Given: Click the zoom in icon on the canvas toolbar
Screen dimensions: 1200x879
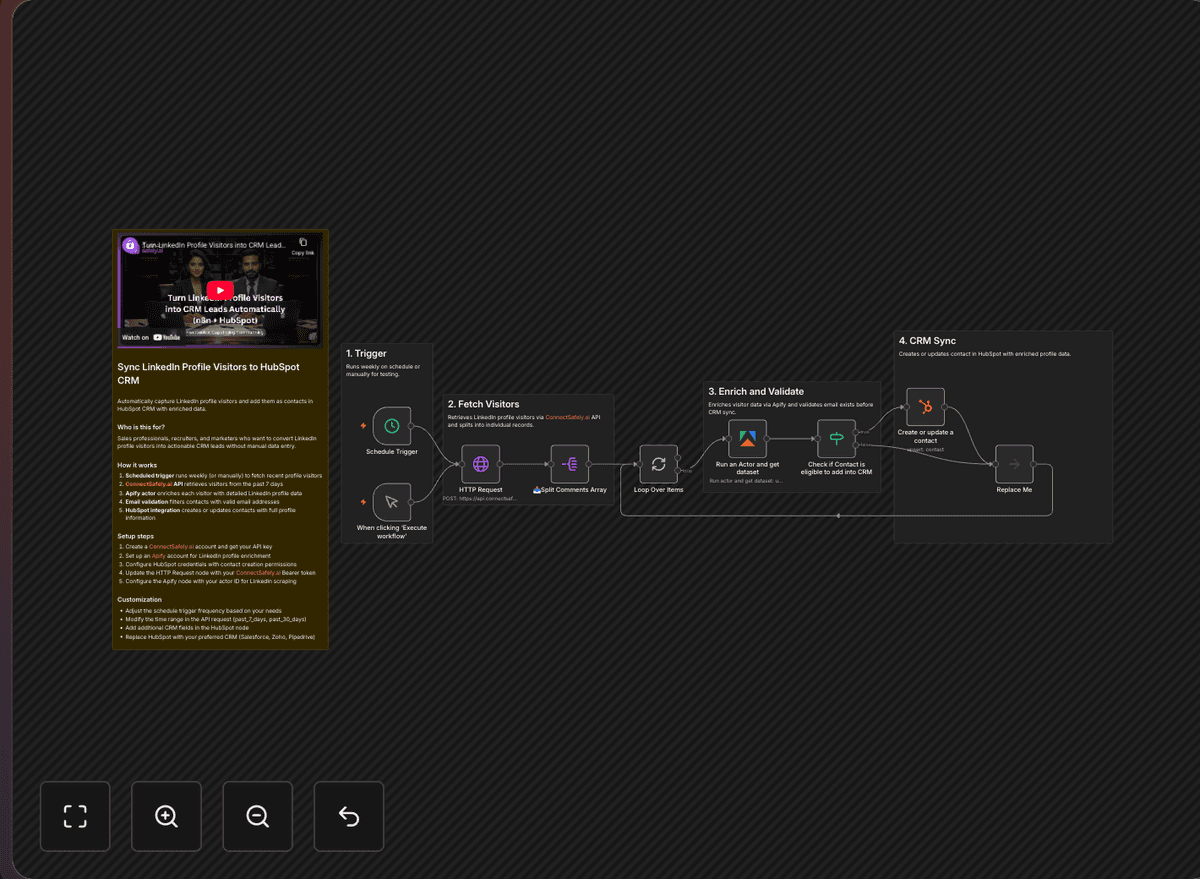Looking at the screenshot, I should coord(166,815).
